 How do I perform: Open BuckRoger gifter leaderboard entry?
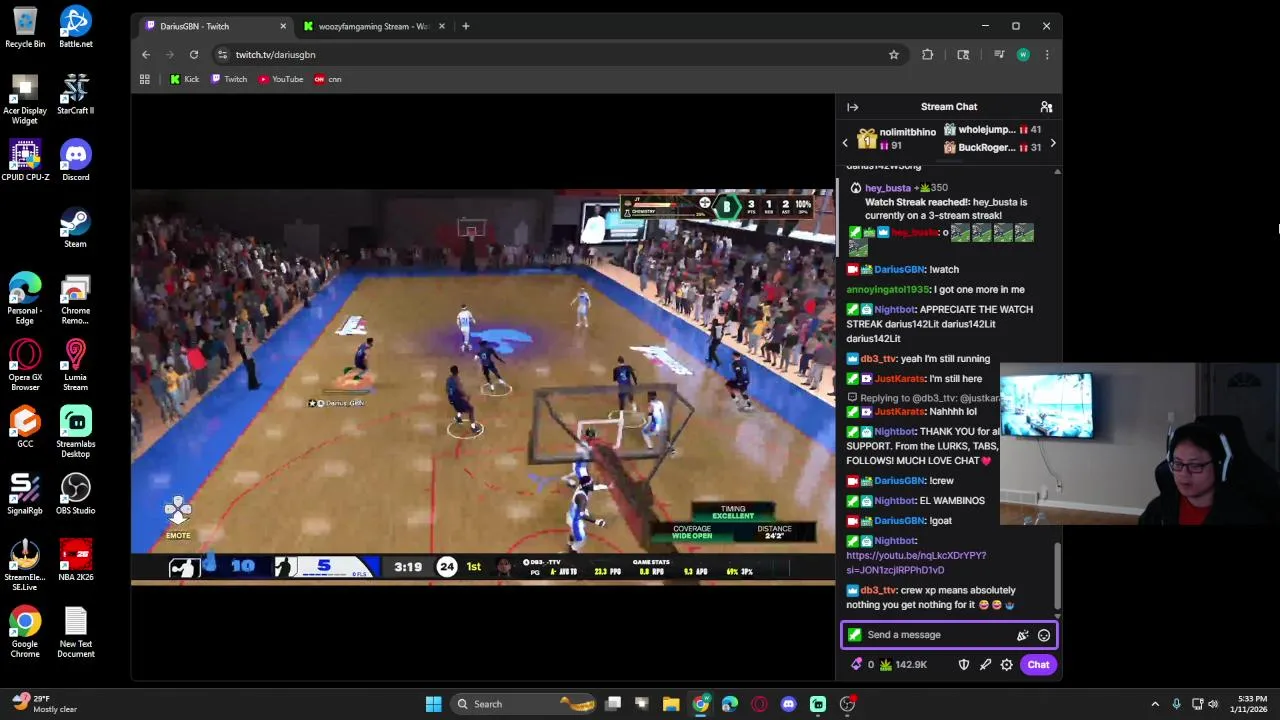coord(991,148)
